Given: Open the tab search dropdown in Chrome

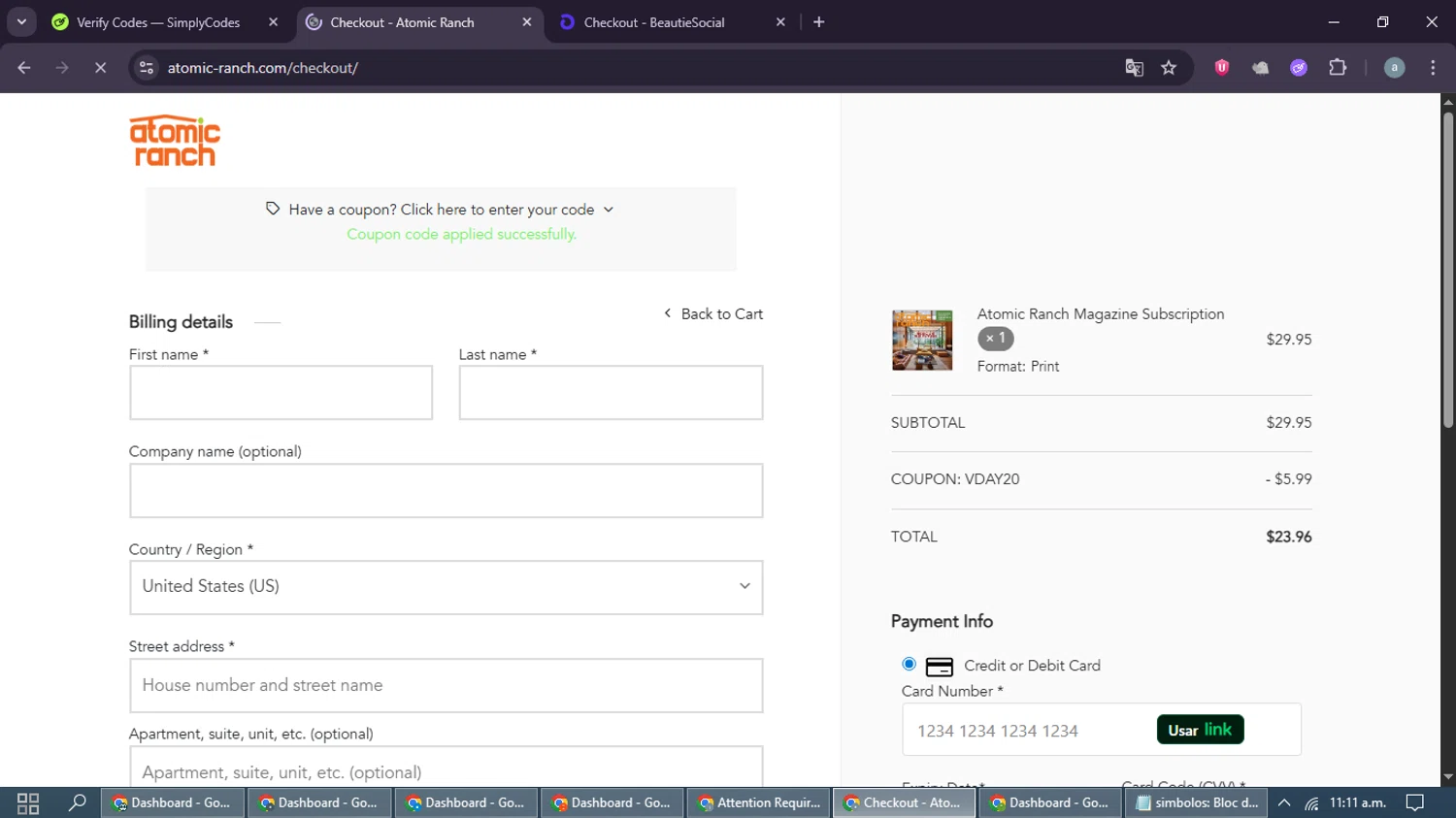Looking at the screenshot, I should pyautogui.click(x=21, y=21).
